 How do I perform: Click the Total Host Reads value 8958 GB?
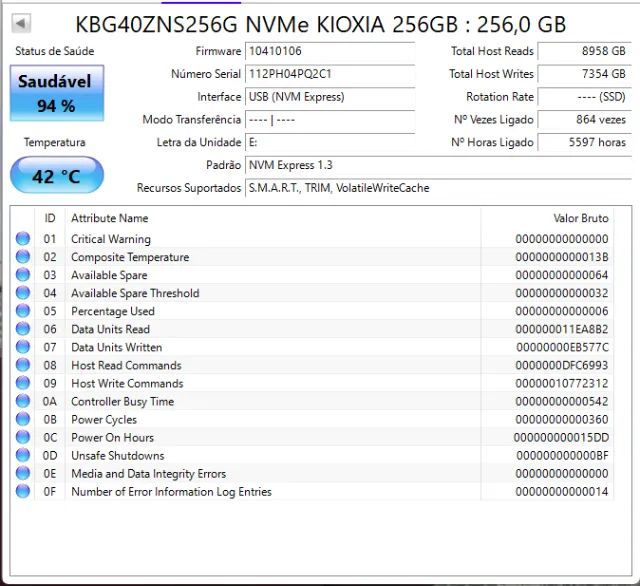(584, 51)
